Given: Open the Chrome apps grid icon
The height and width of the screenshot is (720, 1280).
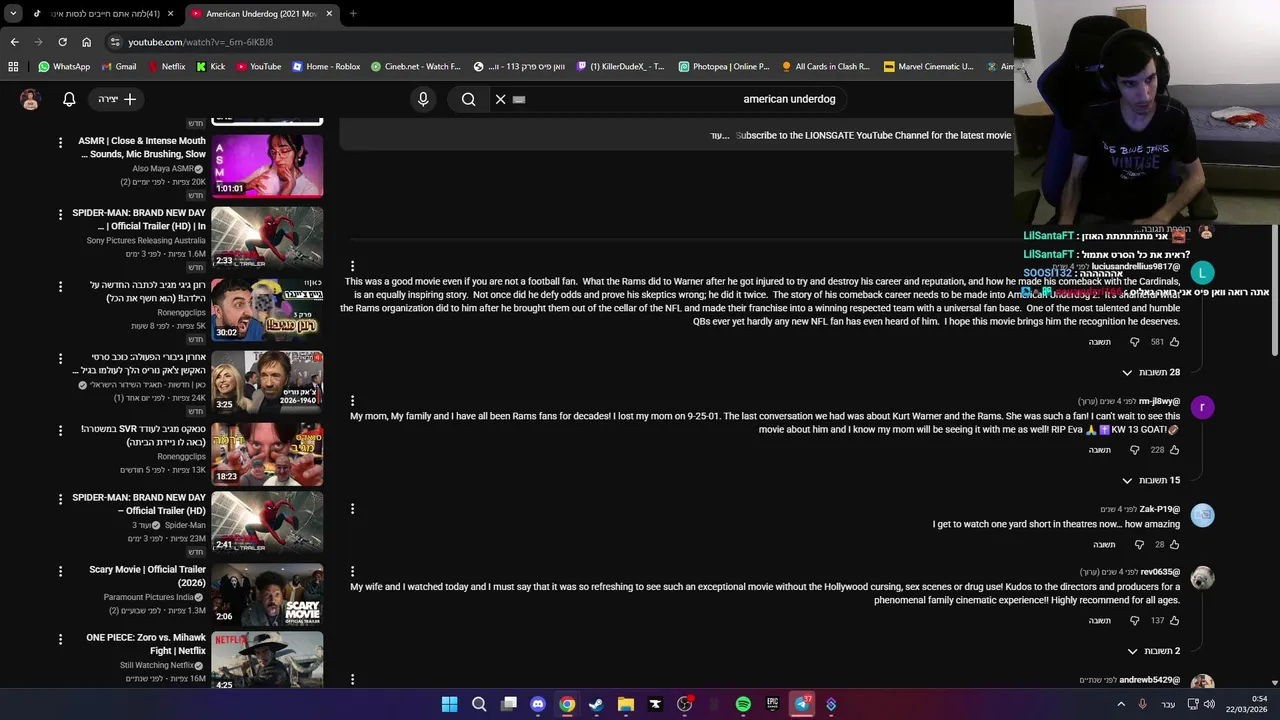Looking at the screenshot, I should click(x=13, y=67).
